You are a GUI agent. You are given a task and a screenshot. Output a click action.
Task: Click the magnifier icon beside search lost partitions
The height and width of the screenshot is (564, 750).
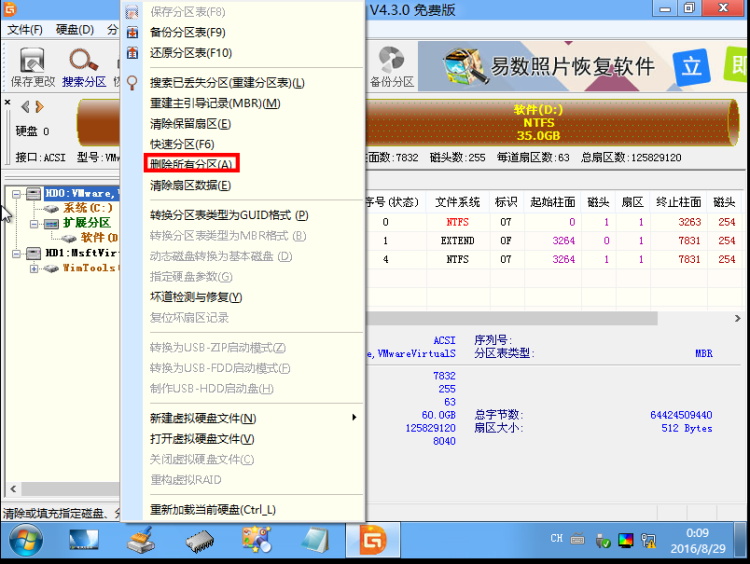coord(132,83)
